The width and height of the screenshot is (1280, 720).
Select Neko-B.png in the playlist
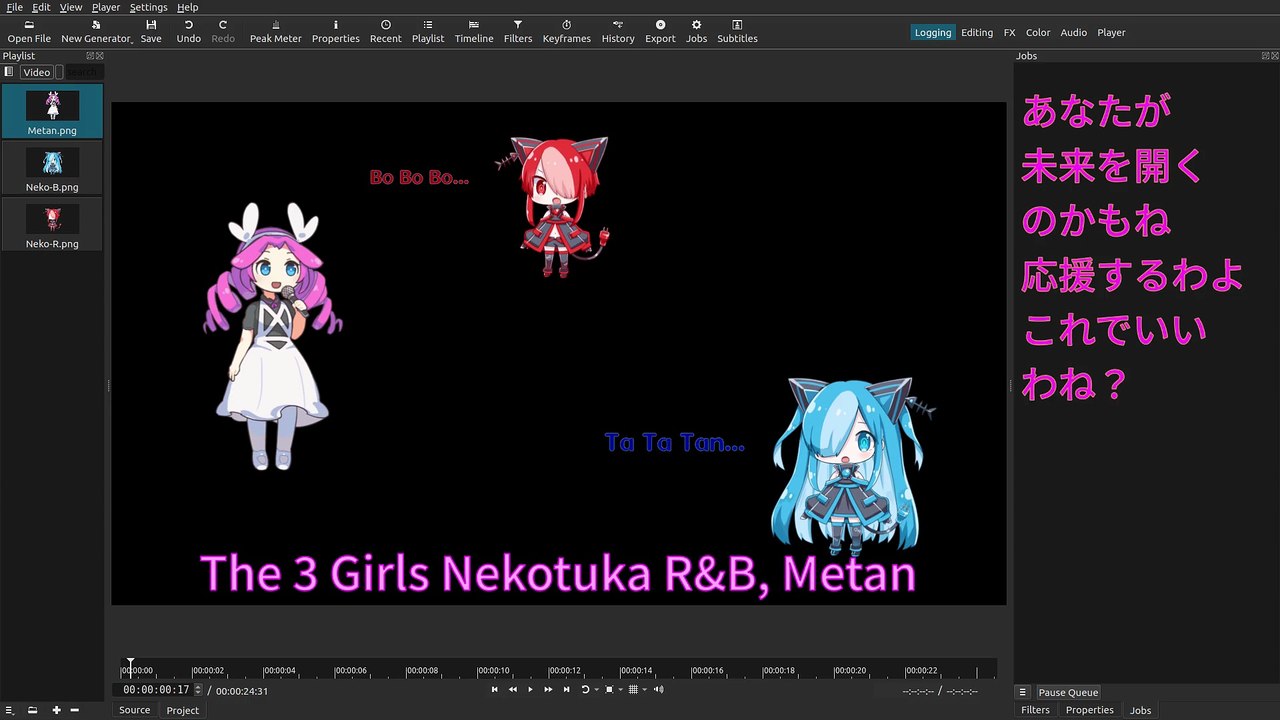(x=52, y=168)
